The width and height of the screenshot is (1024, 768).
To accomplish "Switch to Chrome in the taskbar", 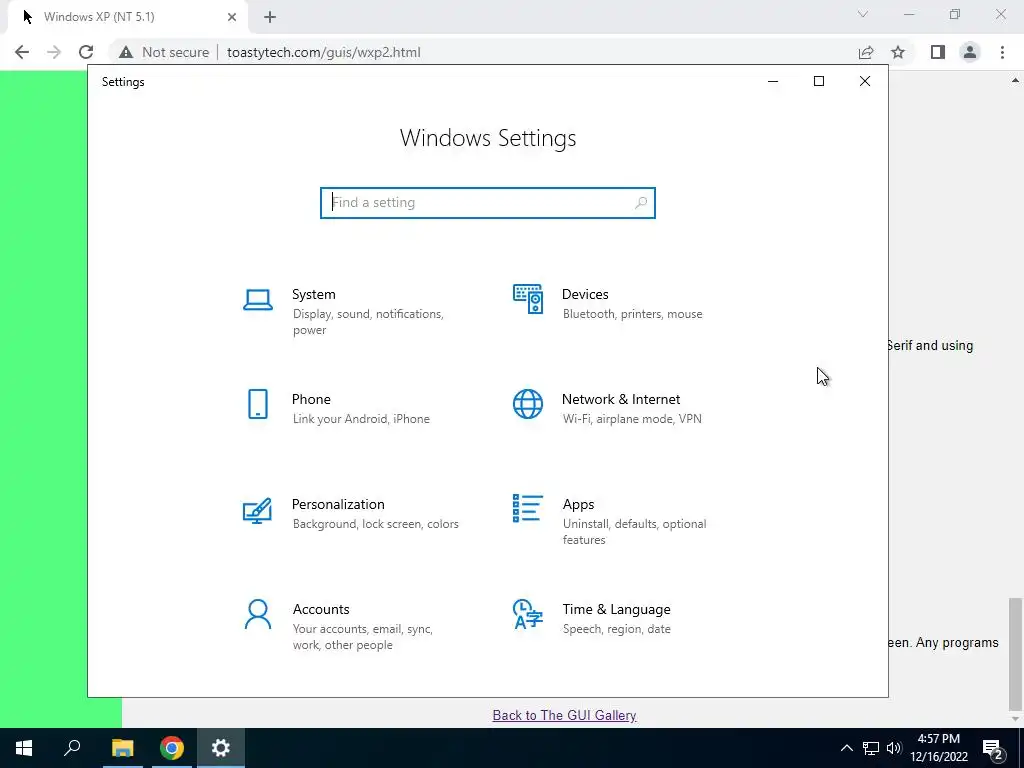I will (x=172, y=748).
